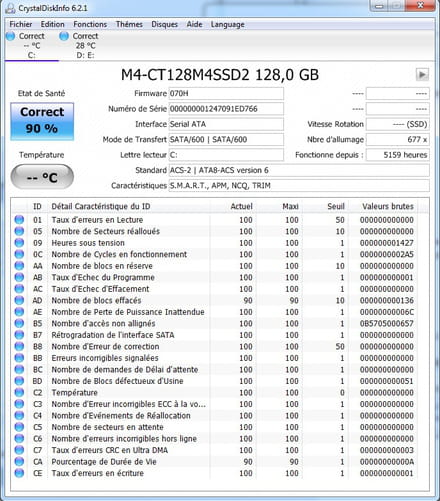Screen dimensions: 440x501
Task: Click the Mode de Transfert field SATA/600
Action: 226,139
